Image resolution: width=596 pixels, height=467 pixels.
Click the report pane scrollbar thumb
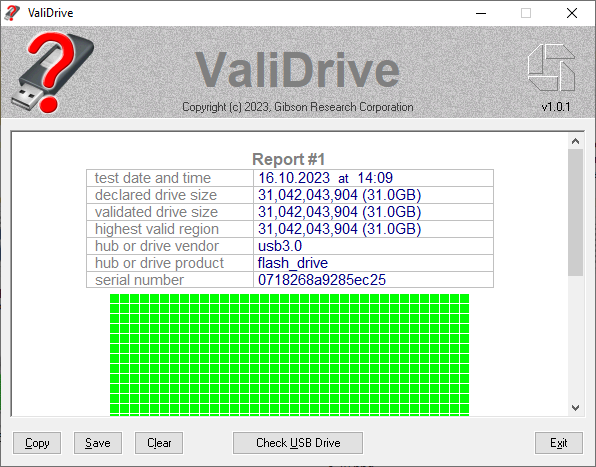(x=575, y=212)
